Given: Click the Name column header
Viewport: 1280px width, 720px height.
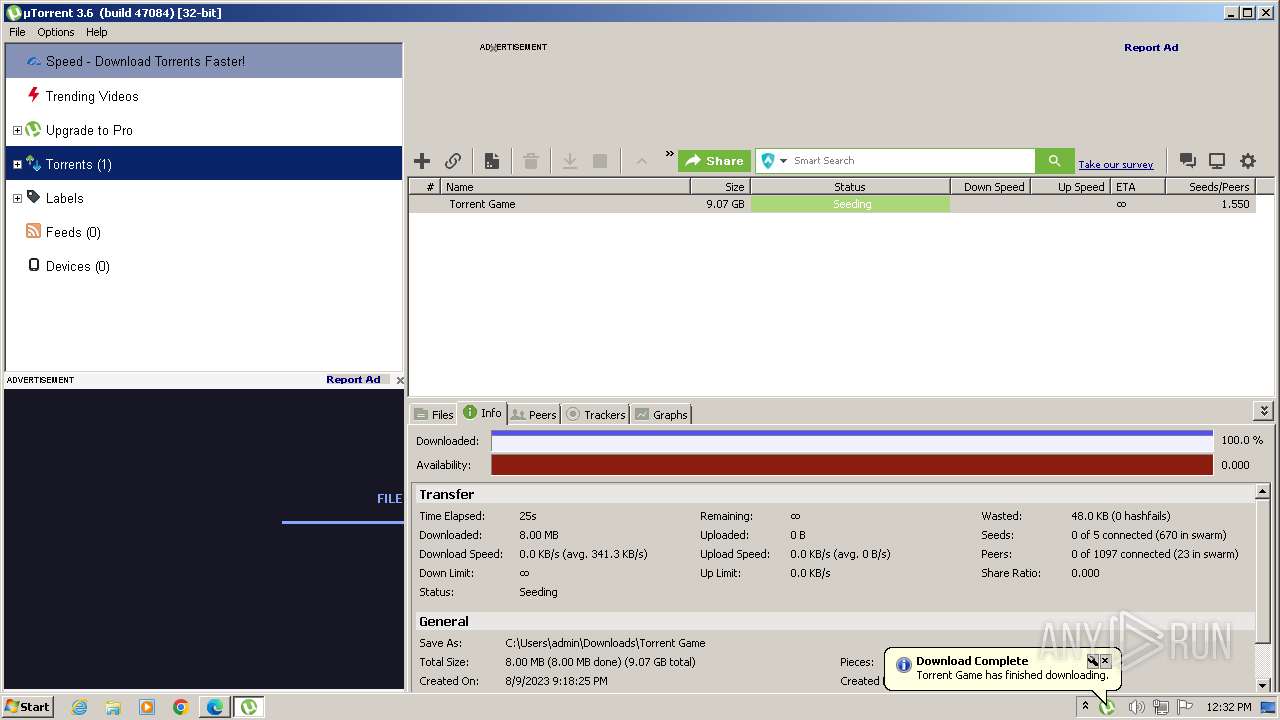Looking at the screenshot, I should point(566,187).
